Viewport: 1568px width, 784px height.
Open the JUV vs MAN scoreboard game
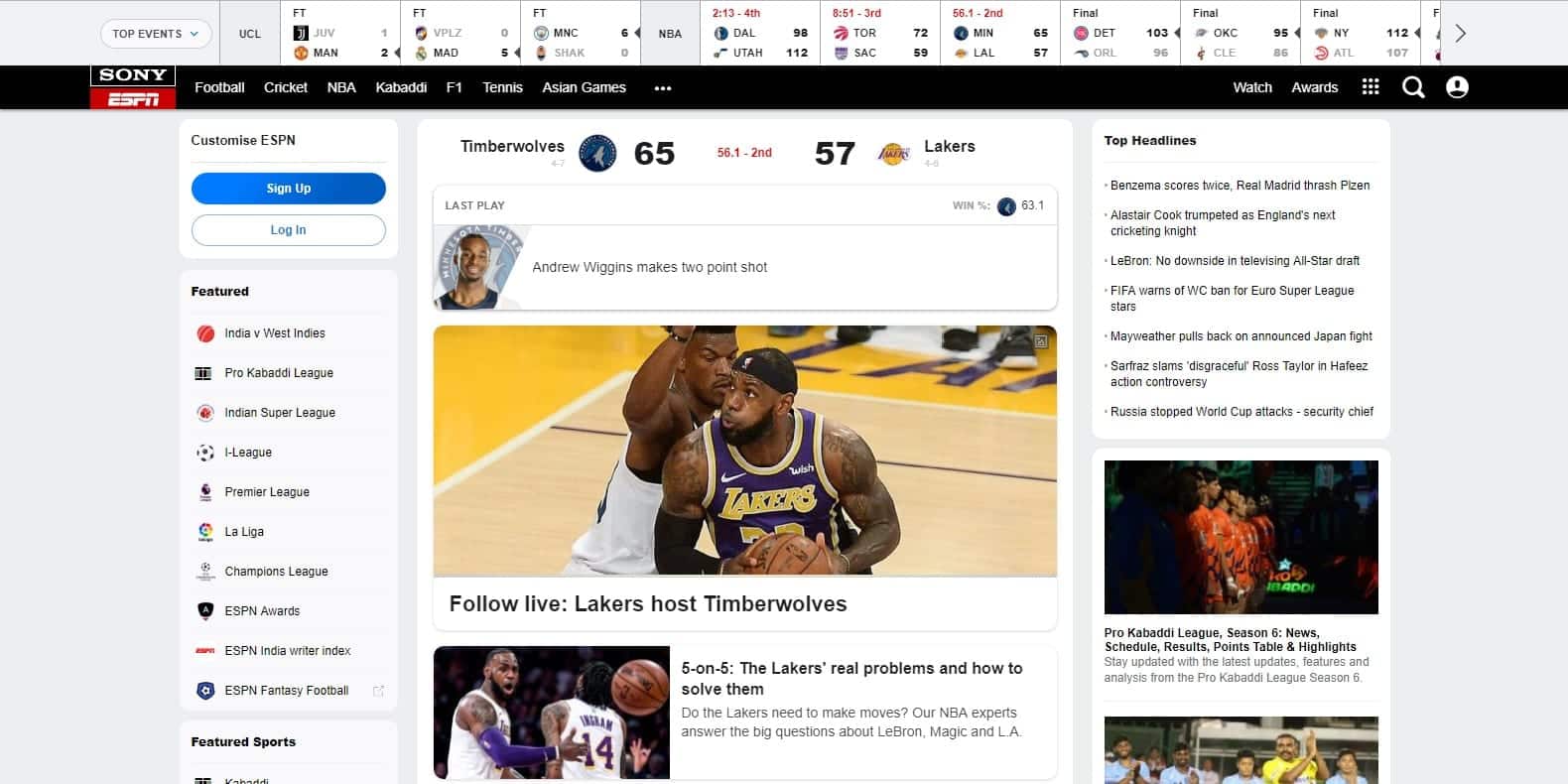click(340, 33)
